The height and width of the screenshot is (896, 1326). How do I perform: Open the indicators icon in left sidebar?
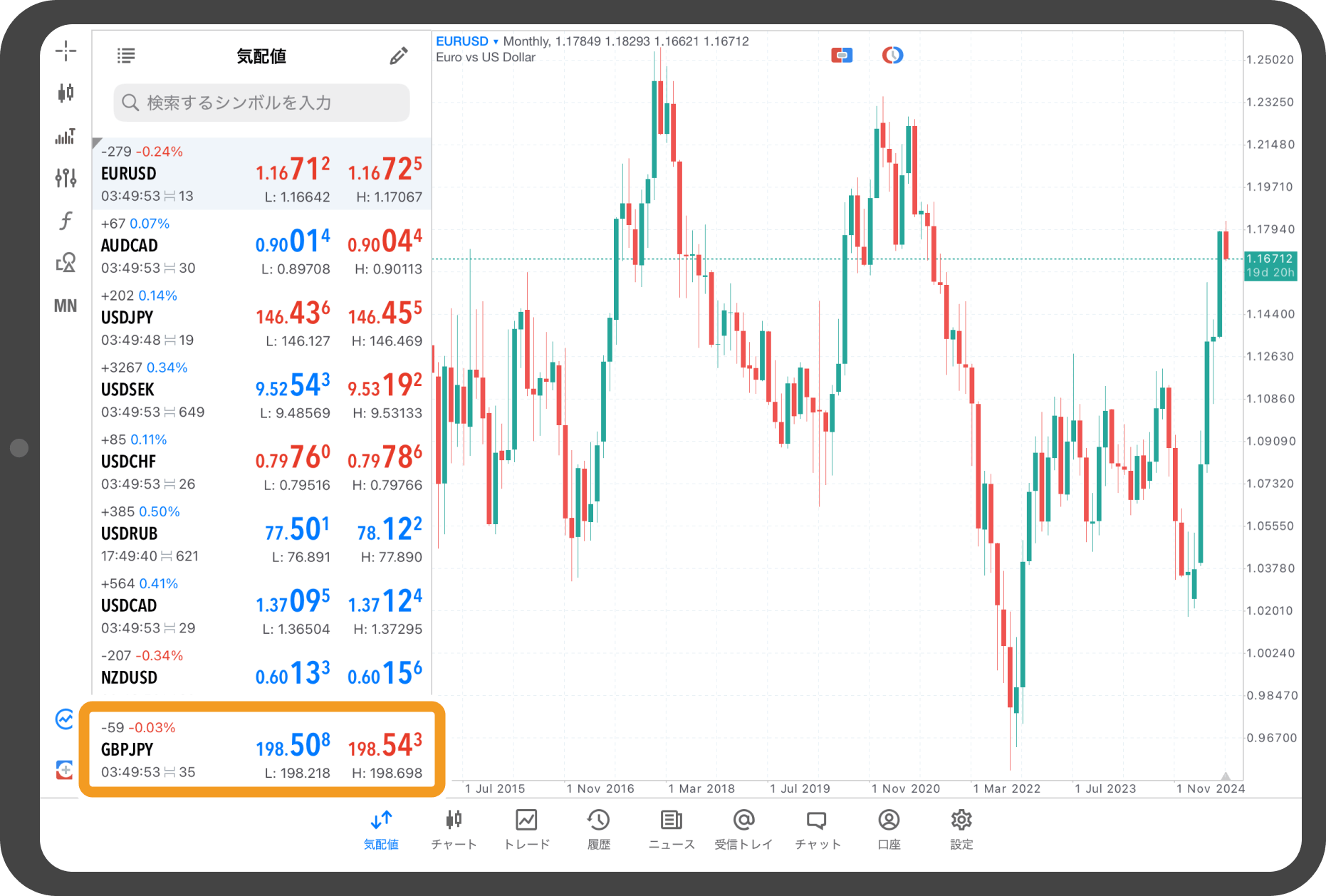tap(66, 136)
